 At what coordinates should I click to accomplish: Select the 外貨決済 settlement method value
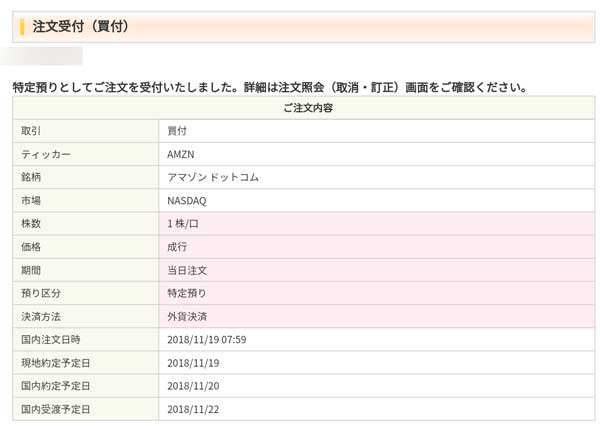tap(187, 316)
